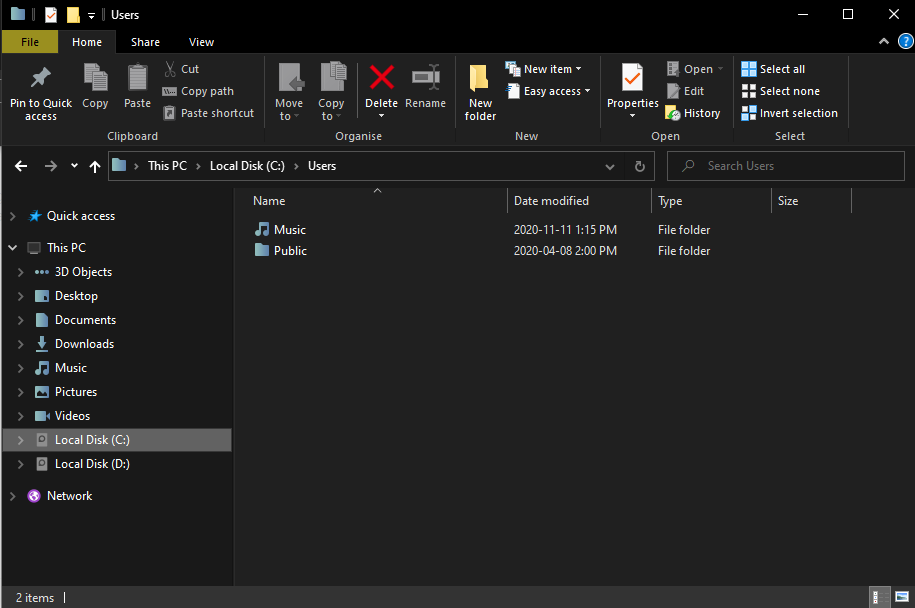
Task: Open New item dropdown
Action: pyautogui.click(x=543, y=69)
